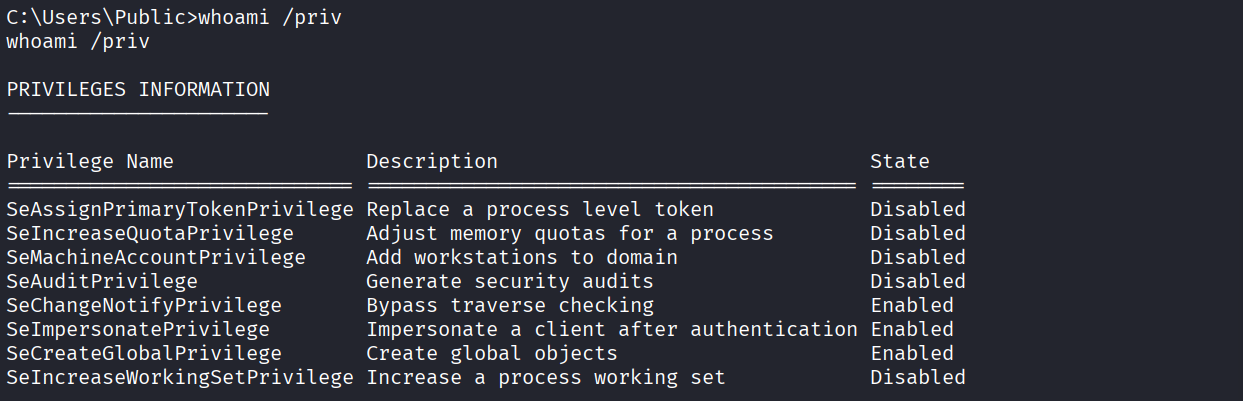This screenshot has height=401, width=1243.
Task: Click the State column header
Action: pyautogui.click(x=899, y=161)
